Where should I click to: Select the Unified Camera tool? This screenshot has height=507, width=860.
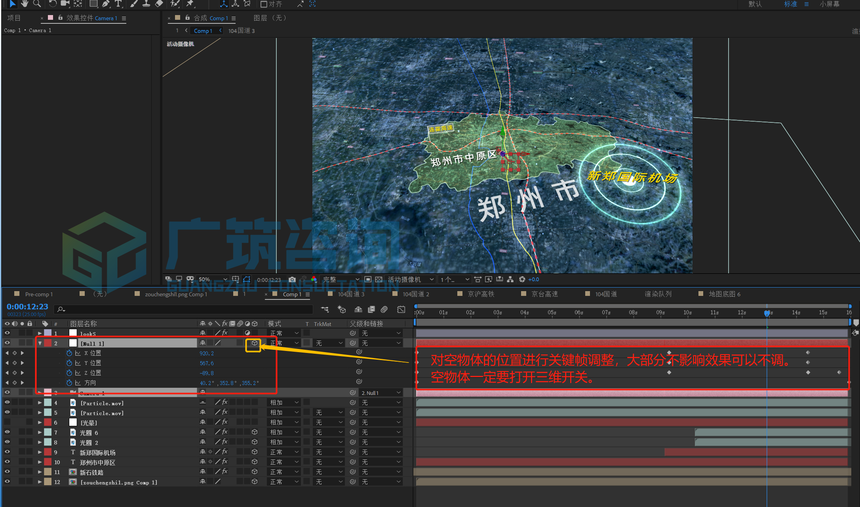(x=65, y=3)
